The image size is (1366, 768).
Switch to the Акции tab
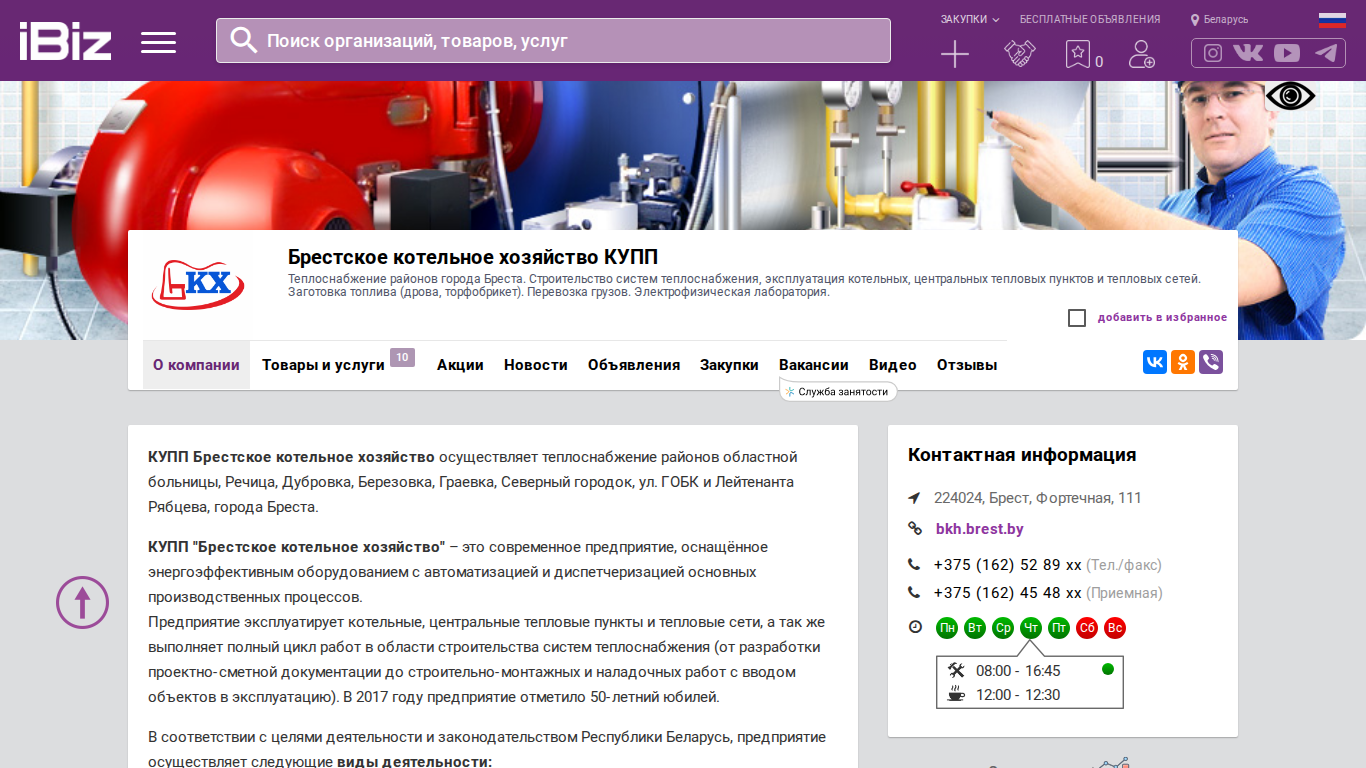(460, 365)
